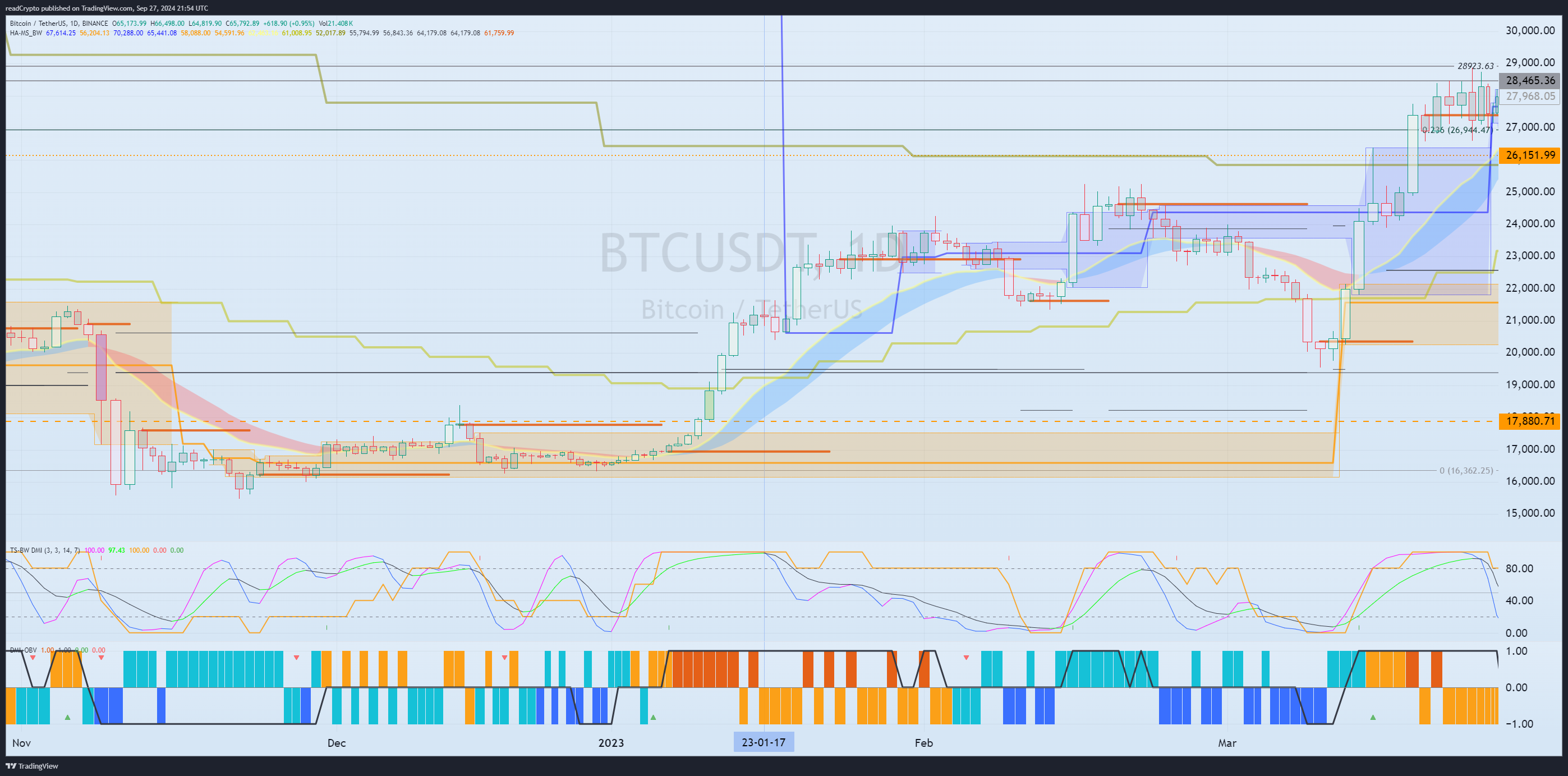1568x776 pixels.
Task: Click the O65,173.99 open value in the legend
Action: coord(129,24)
